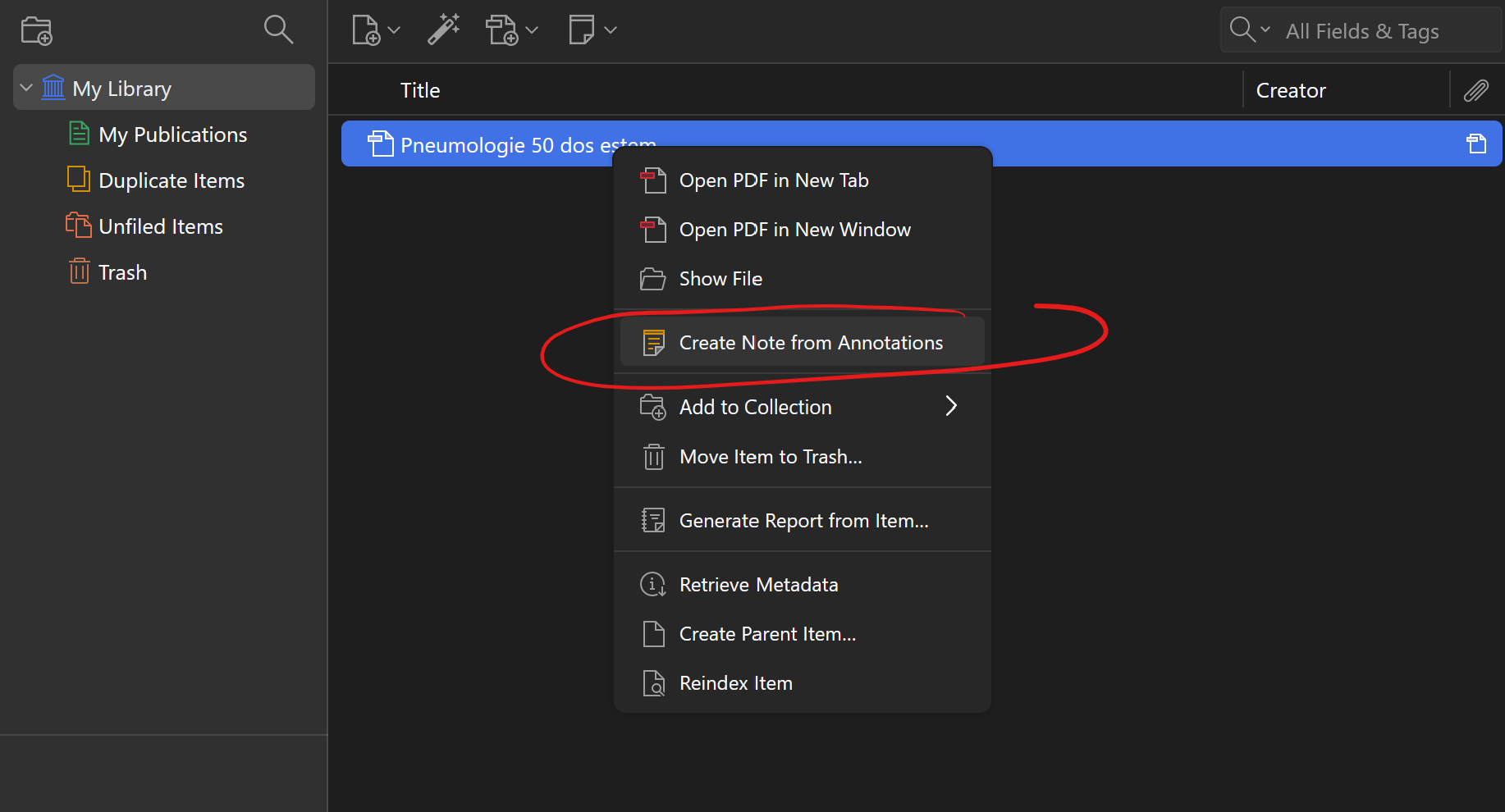The image size is (1505, 812).
Task: Click the My Publications document icon
Action: coord(79,133)
